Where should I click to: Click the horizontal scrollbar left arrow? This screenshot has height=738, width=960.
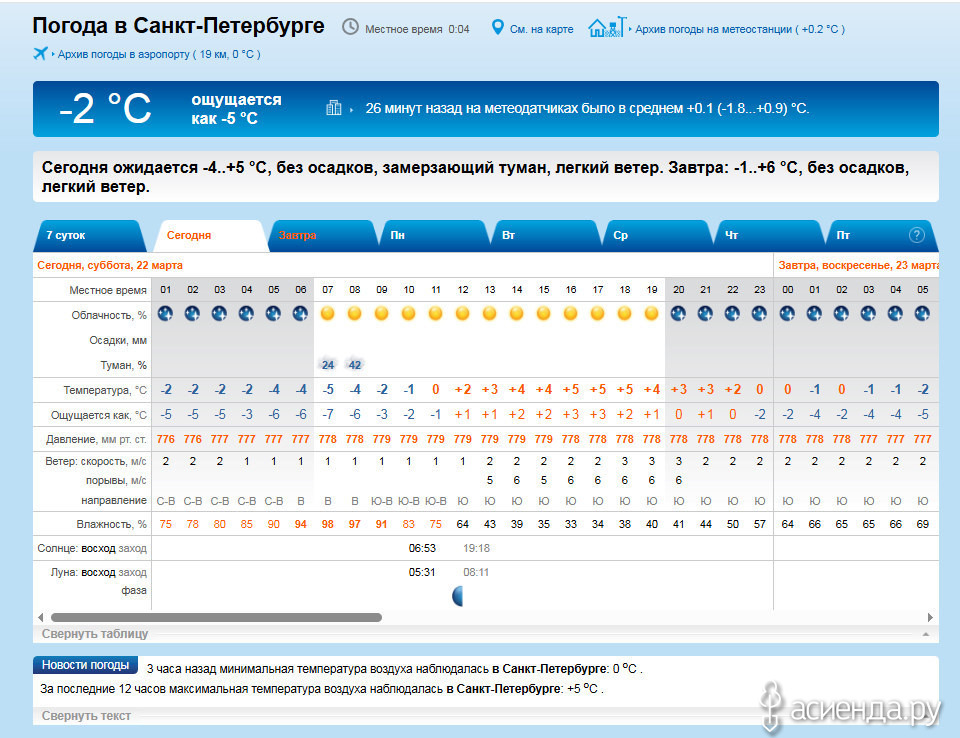pos(41,617)
